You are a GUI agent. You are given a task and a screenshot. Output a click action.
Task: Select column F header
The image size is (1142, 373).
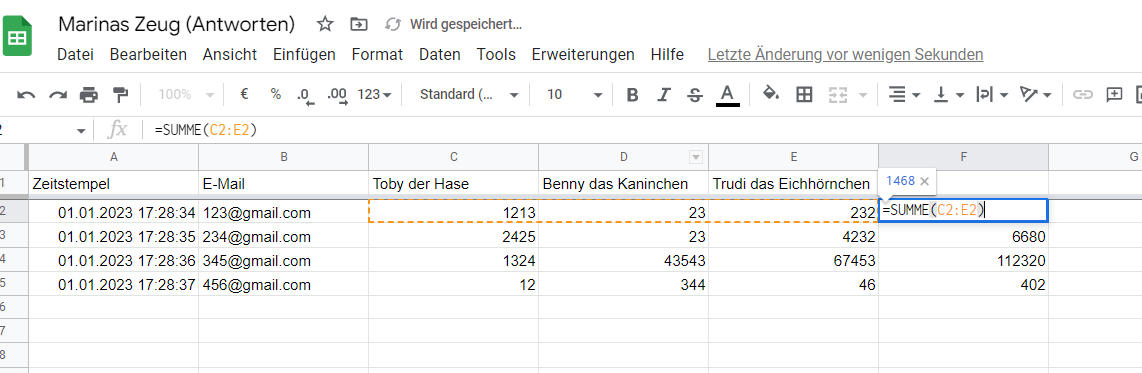[x=964, y=157]
